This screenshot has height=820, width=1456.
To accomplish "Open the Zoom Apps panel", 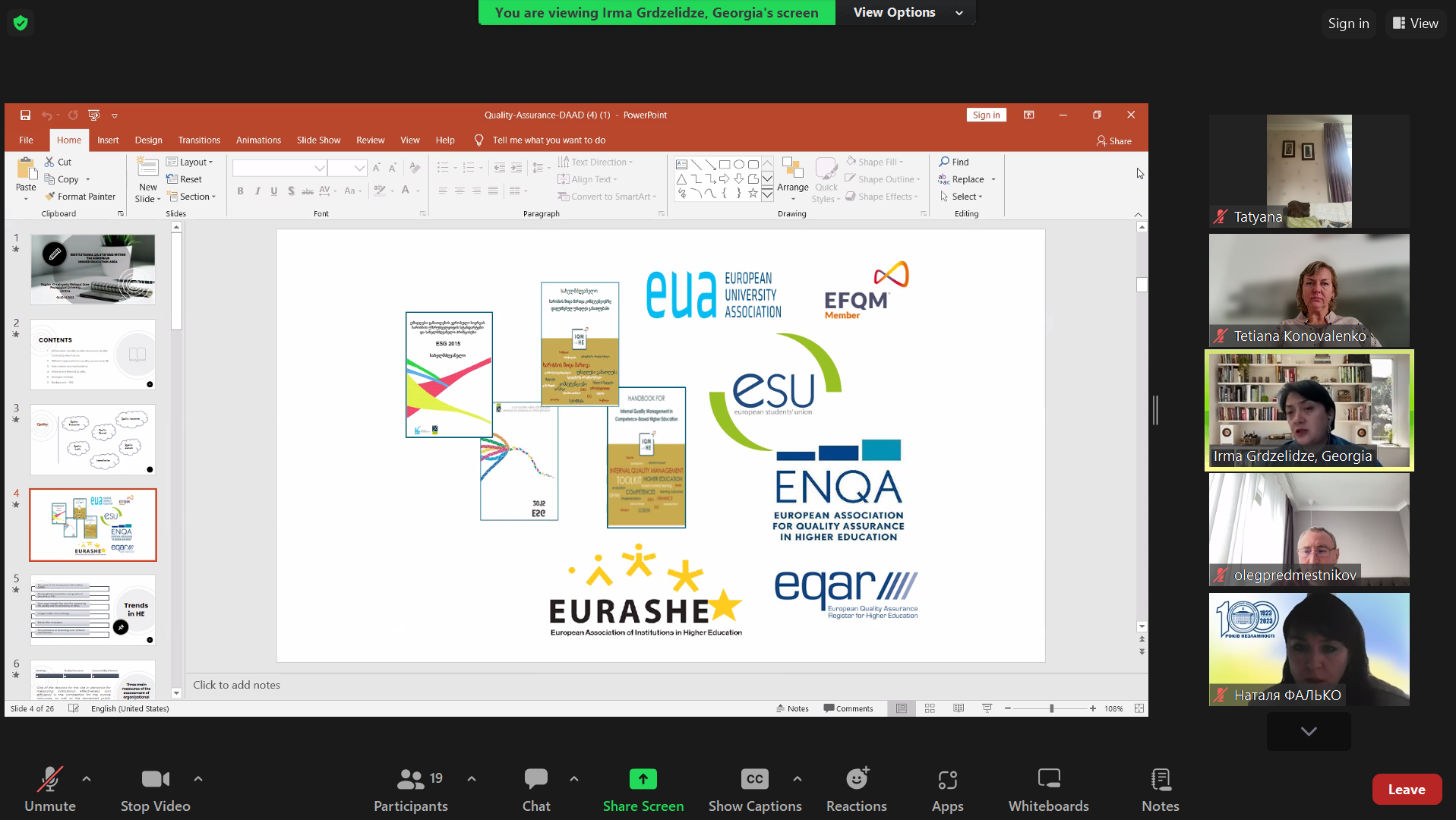I will [947, 788].
